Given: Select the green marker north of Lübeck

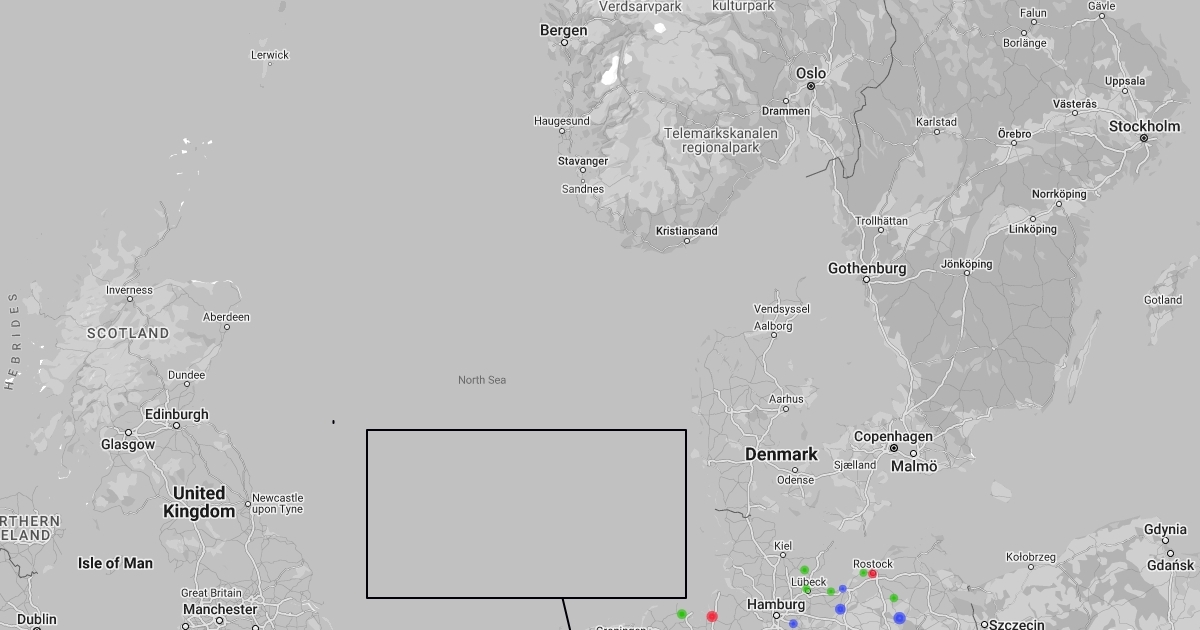Looking at the screenshot, I should click(x=804, y=570).
